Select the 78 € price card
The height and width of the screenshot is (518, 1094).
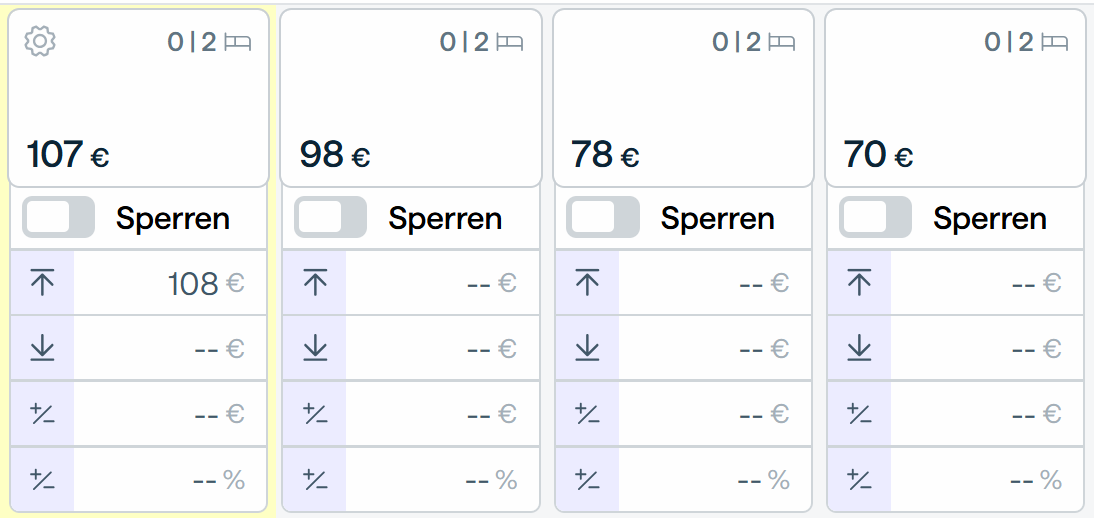[683, 98]
